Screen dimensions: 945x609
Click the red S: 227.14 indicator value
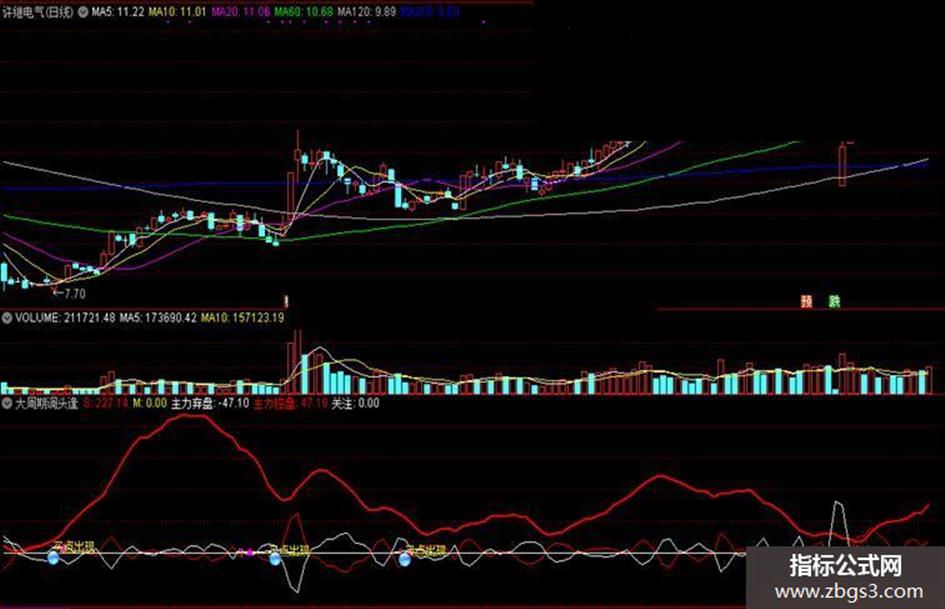(x=105, y=403)
